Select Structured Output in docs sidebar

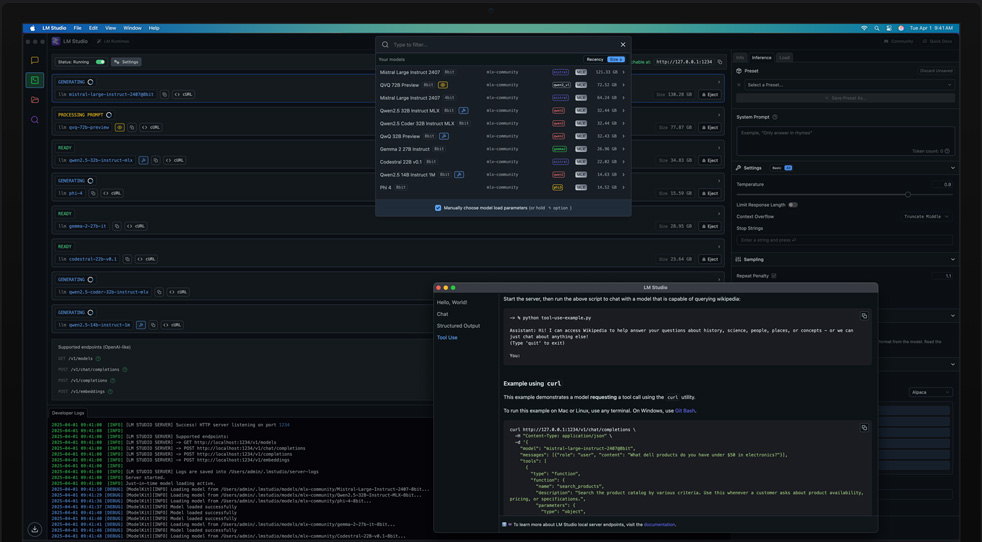(x=458, y=326)
